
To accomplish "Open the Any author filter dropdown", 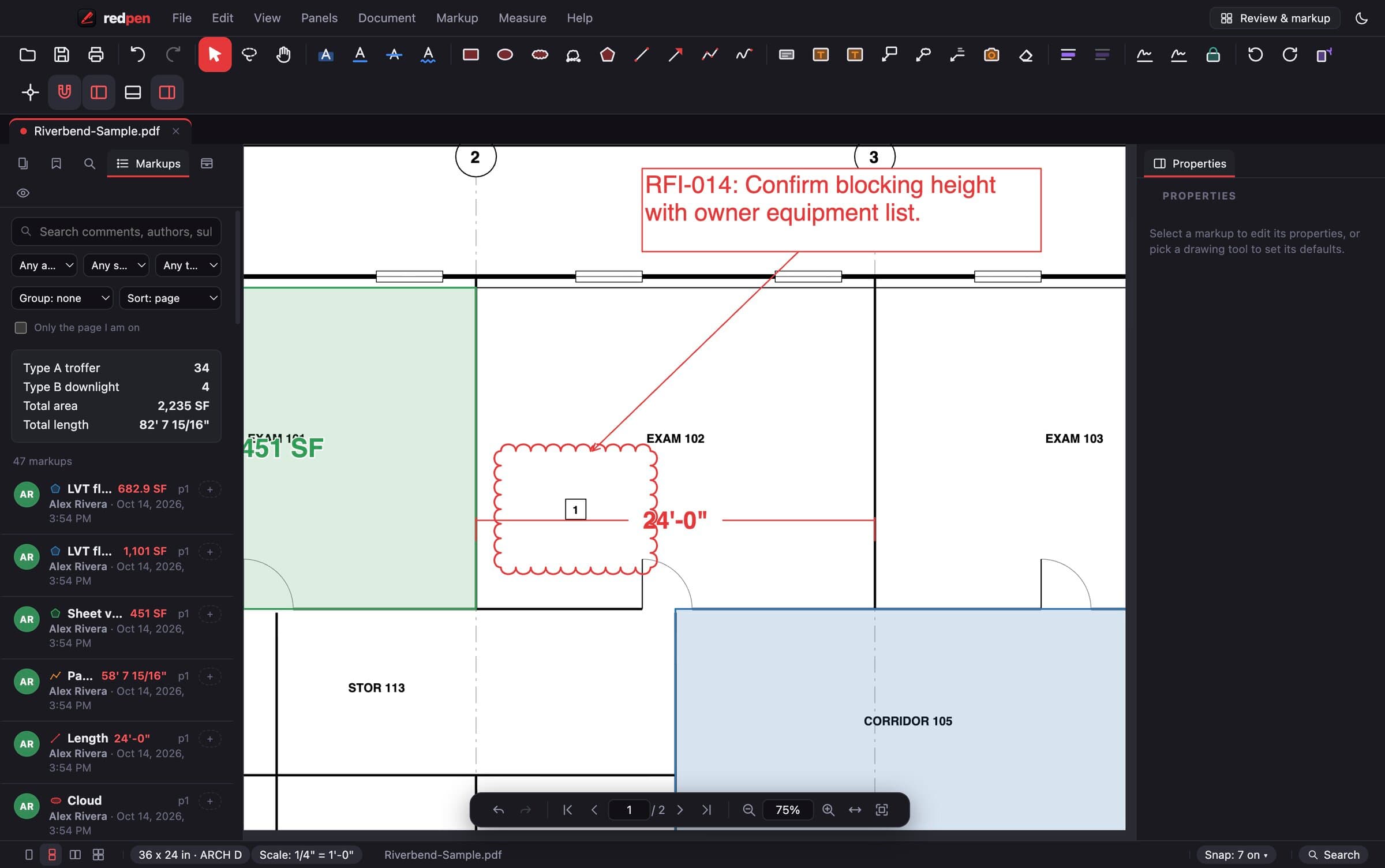I will point(44,265).
